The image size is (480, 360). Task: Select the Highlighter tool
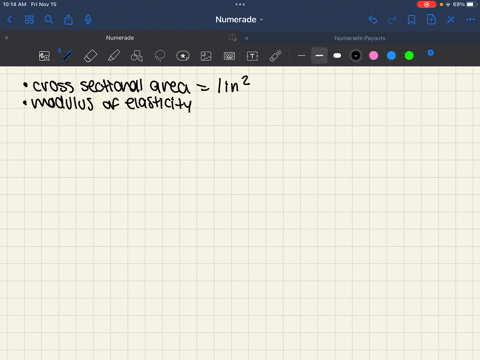coord(114,56)
